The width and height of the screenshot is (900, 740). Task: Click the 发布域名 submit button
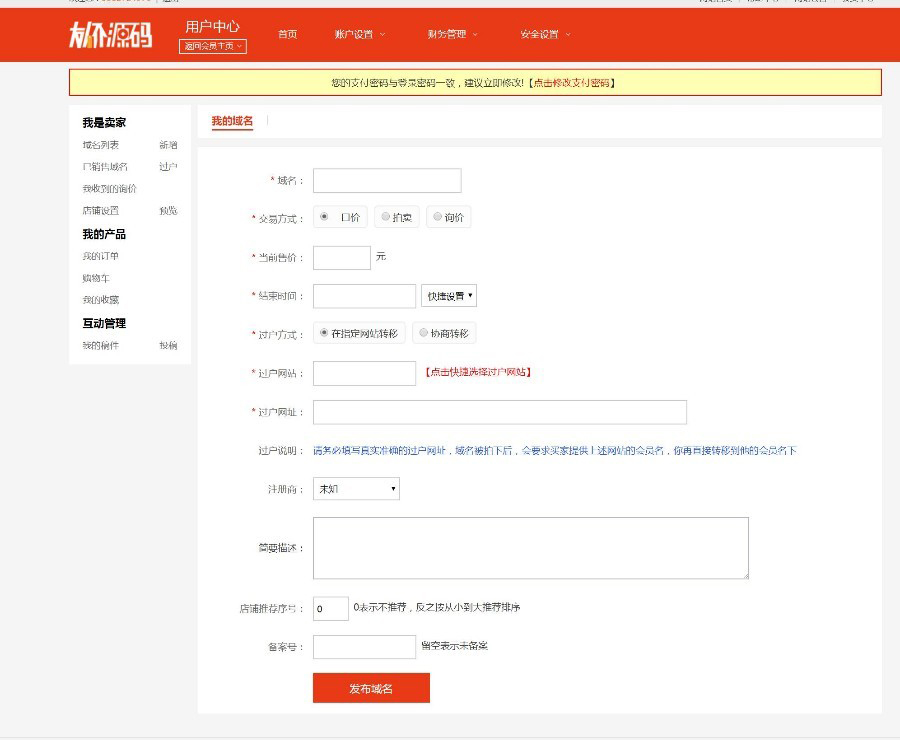(x=371, y=688)
